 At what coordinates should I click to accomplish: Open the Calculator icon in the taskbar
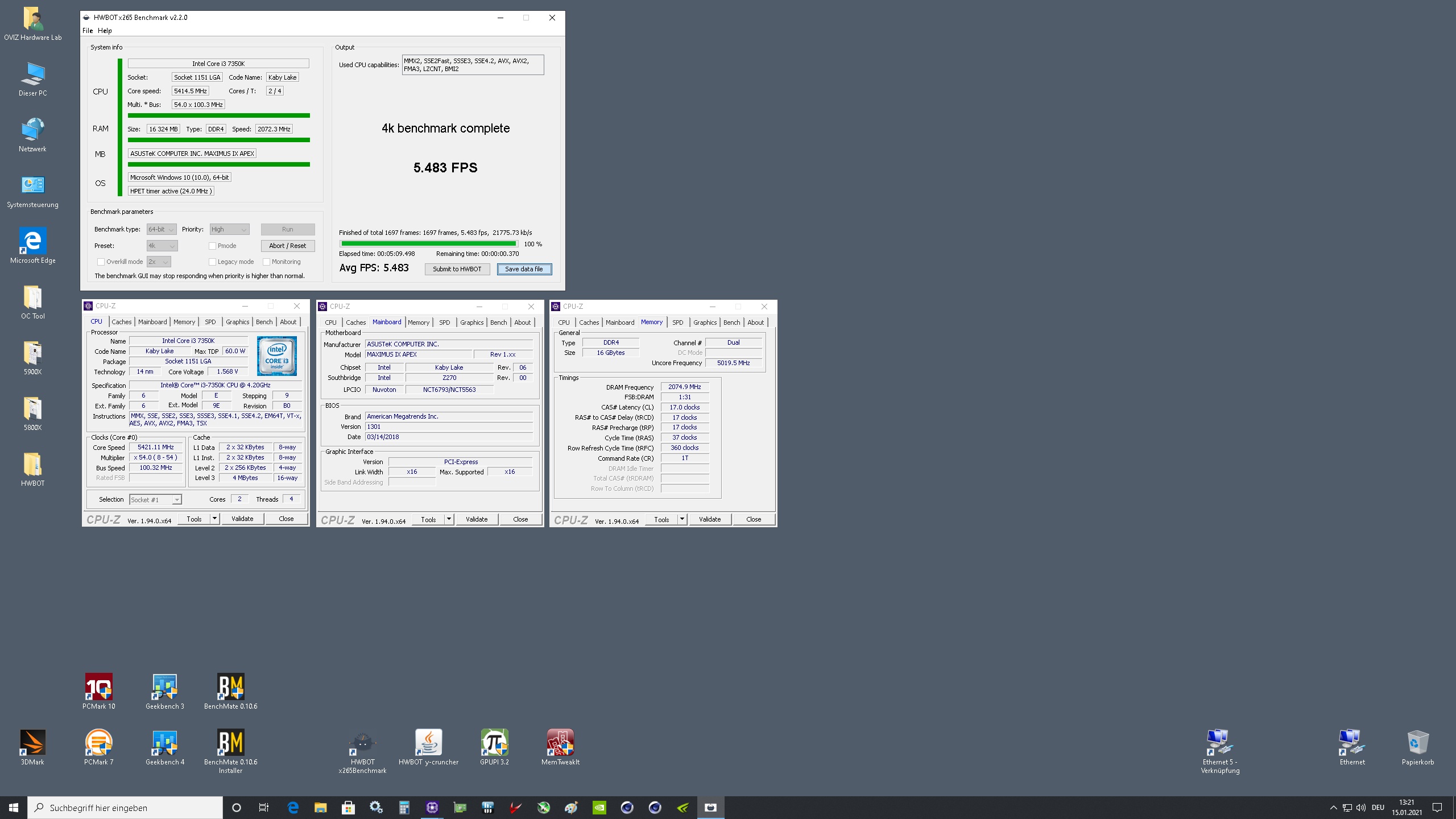404,807
